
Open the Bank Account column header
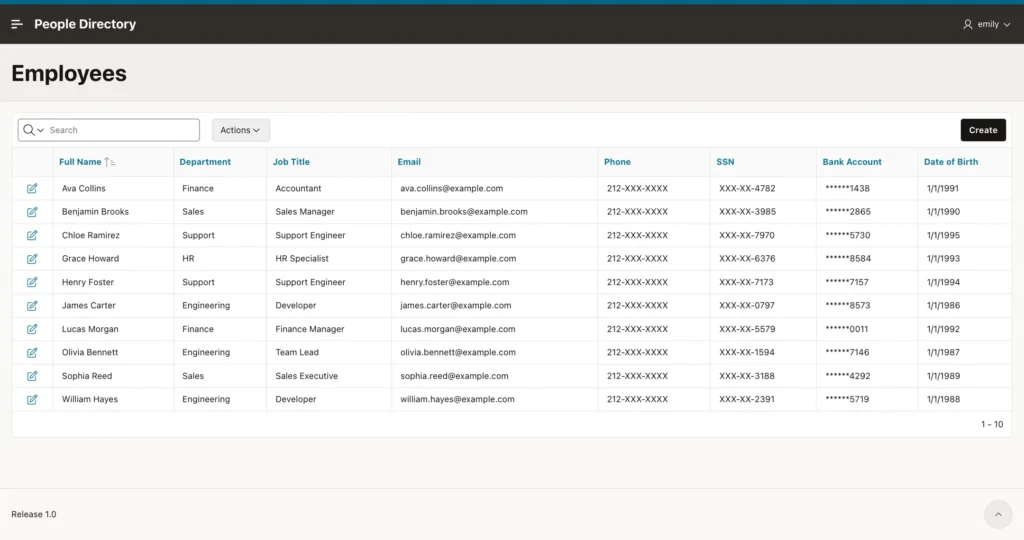pos(852,162)
